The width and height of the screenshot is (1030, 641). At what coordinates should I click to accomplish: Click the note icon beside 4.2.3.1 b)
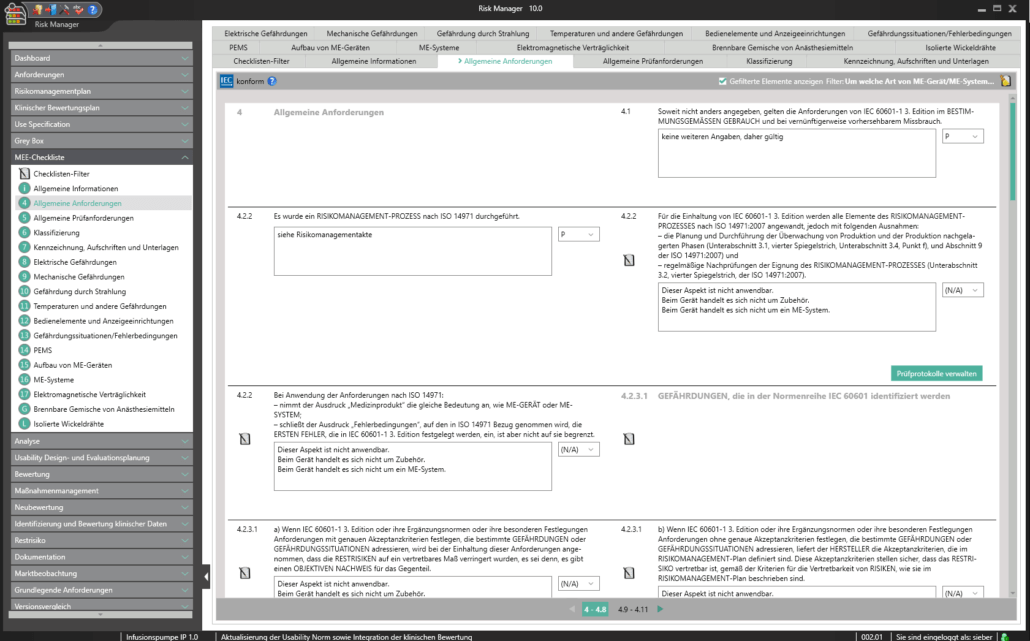[x=629, y=573]
